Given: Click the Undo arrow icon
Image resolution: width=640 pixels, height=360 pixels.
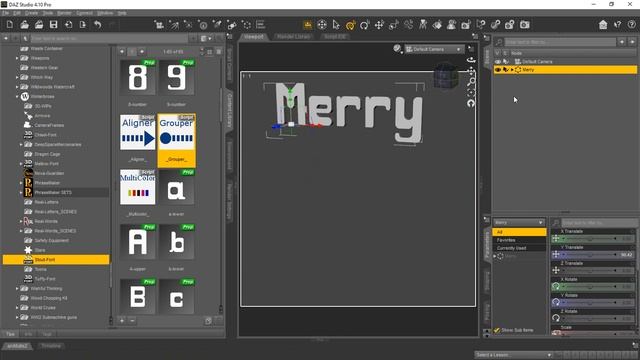Looking at the screenshot, I should (x=97, y=24).
